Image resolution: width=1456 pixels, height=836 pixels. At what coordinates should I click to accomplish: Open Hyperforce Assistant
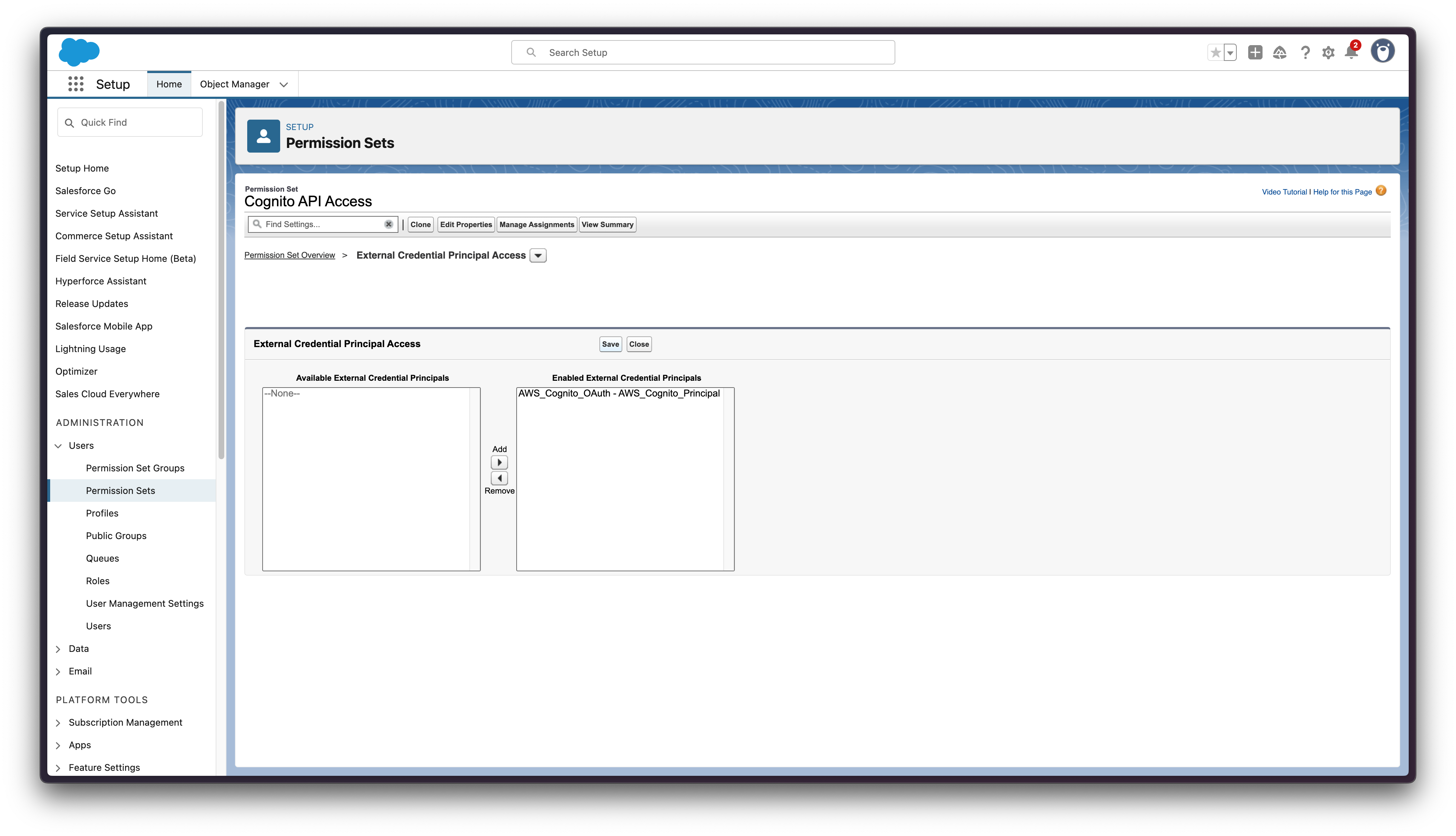point(100,281)
